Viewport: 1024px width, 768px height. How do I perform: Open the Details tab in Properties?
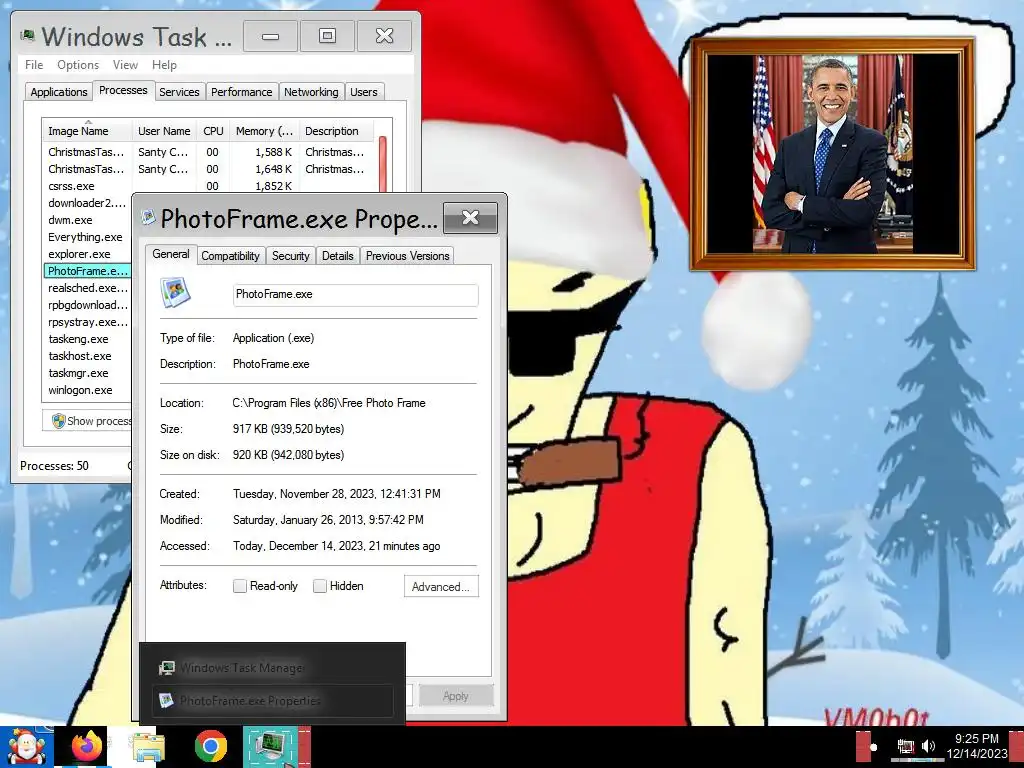click(x=338, y=256)
